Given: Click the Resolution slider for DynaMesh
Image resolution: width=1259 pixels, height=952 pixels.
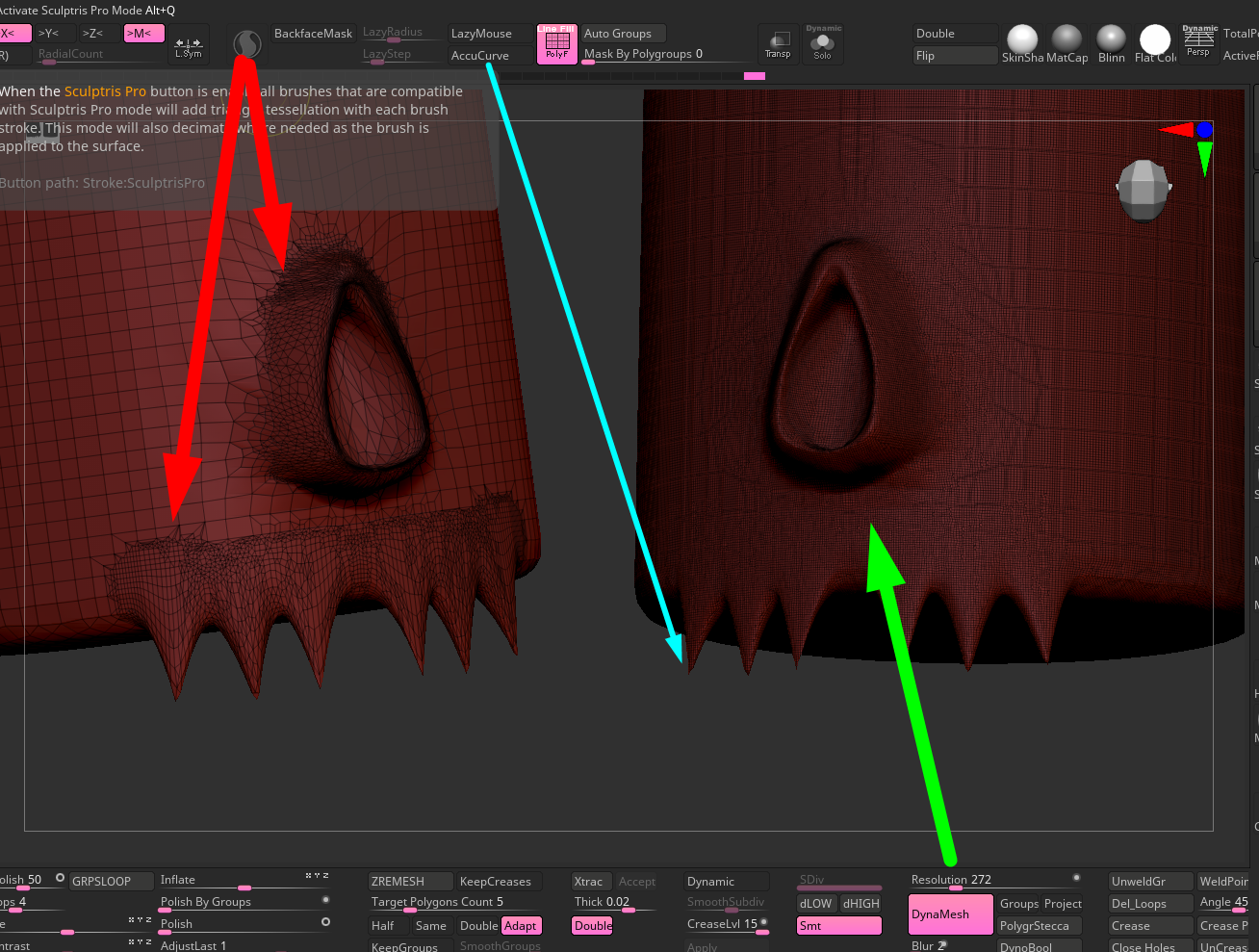Looking at the screenshot, I should point(993,880).
